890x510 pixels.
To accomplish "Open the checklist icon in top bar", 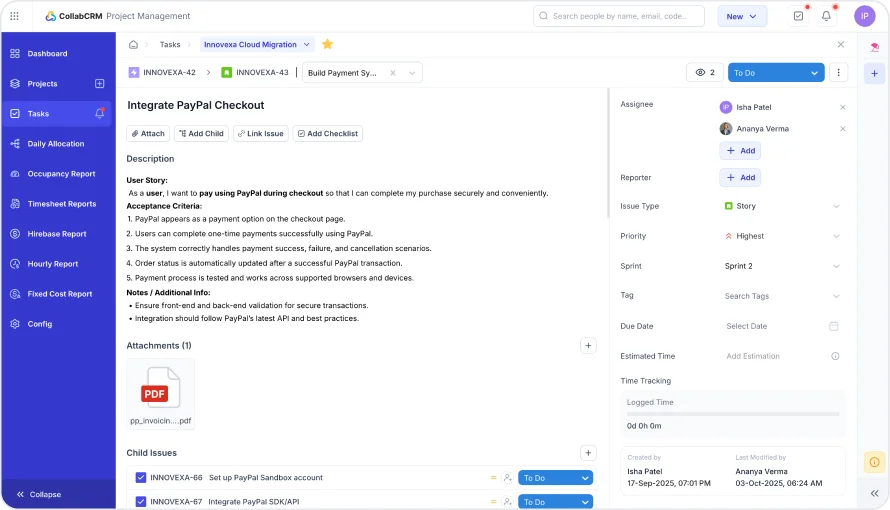I will pyautogui.click(x=798, y=16).
